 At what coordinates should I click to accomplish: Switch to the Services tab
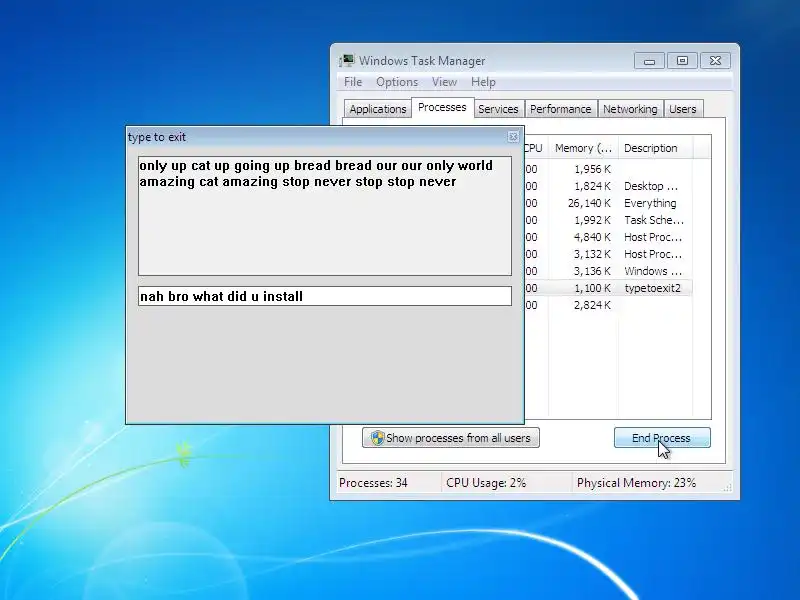498,109
